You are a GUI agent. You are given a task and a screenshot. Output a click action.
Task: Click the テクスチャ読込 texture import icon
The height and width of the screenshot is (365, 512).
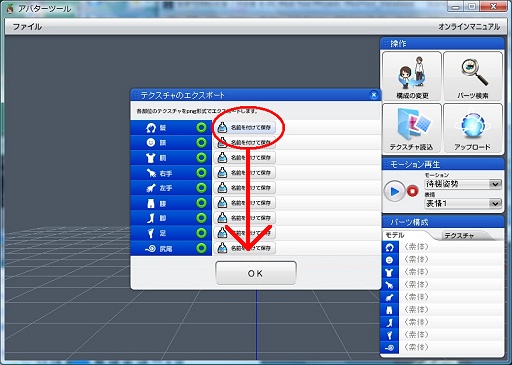click(412, 128)
